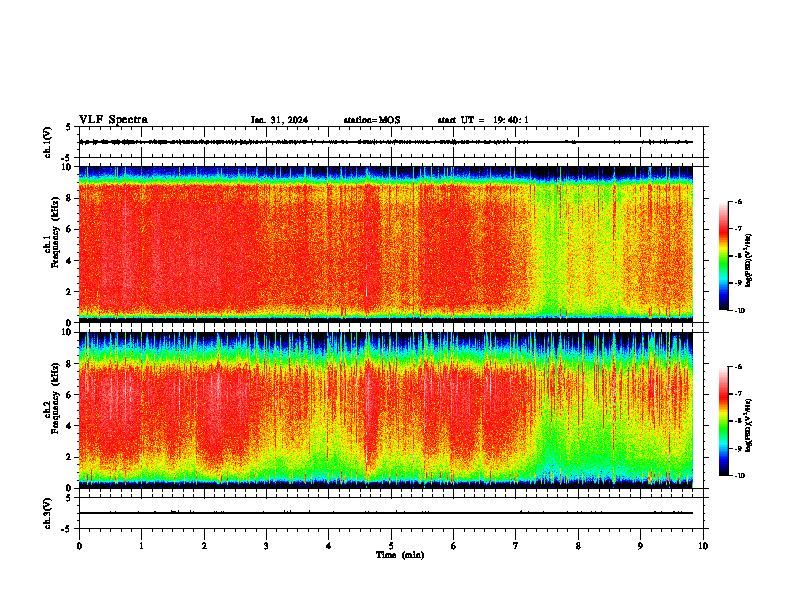Click the "VLF Spectra" plot title
Image resolution: width=792 pixels, height=612 pixels.
coord(113,120)
